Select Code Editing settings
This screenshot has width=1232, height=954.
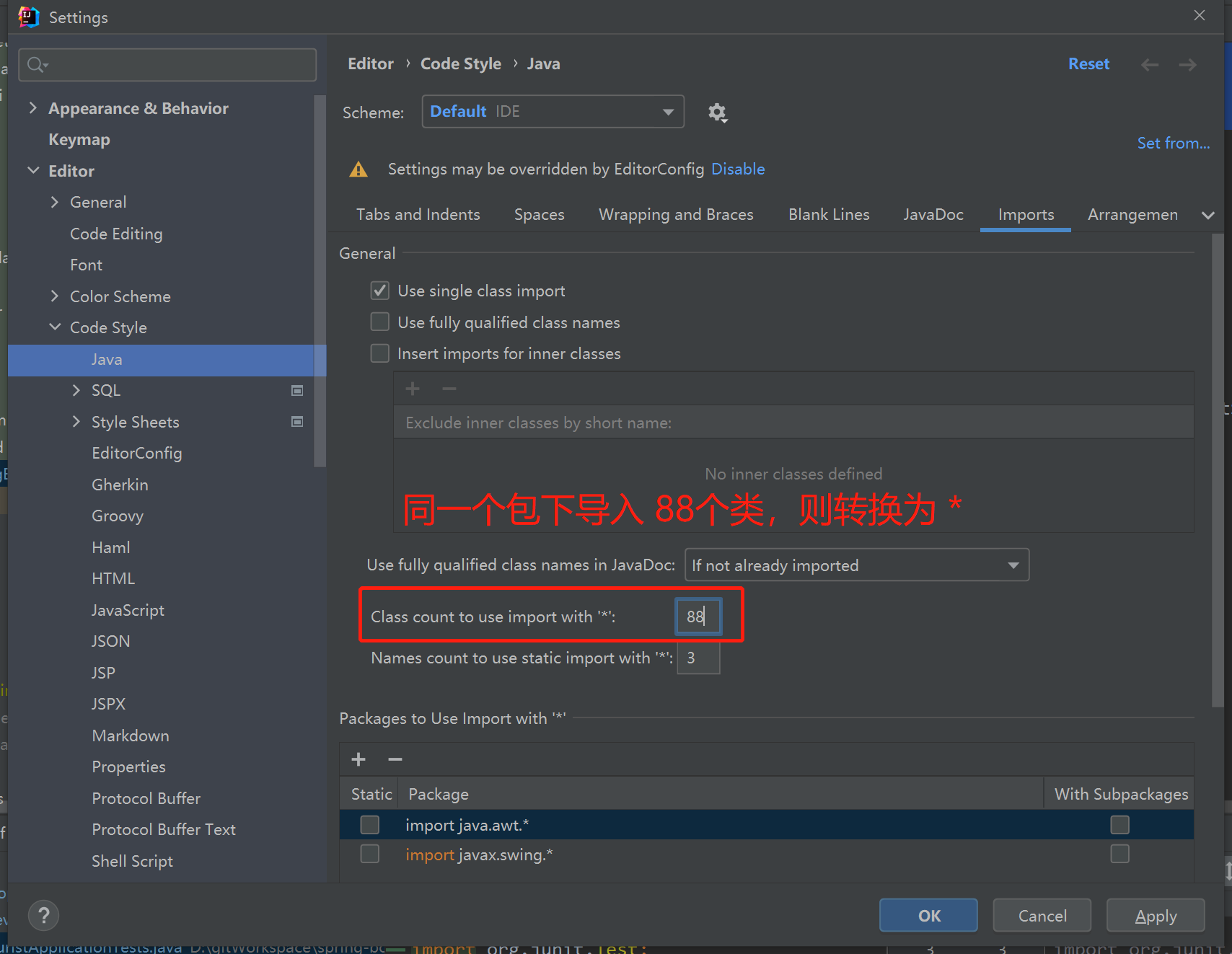click(x=116, y=234)
